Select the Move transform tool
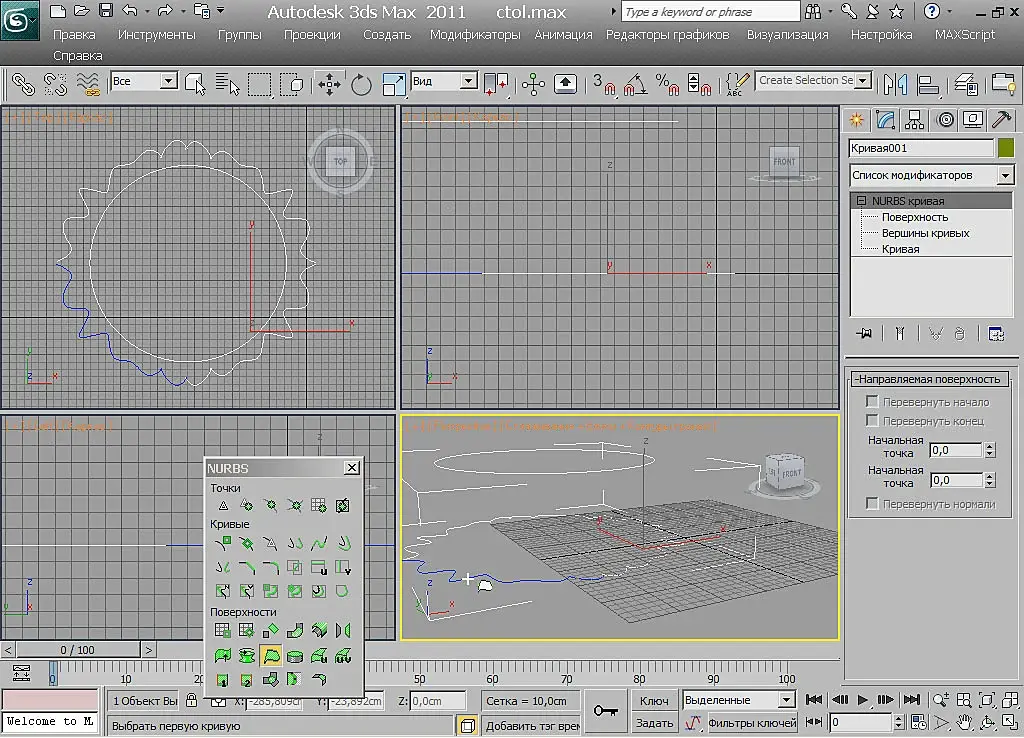 (329, 84)
